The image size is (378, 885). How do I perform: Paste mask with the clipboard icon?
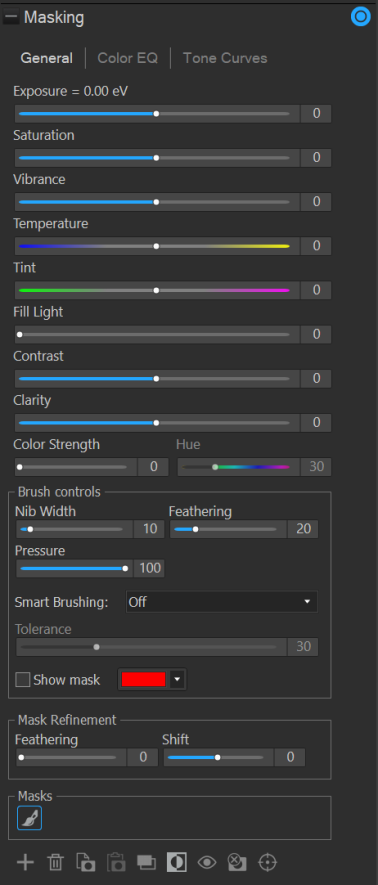[x=116, y=862]
